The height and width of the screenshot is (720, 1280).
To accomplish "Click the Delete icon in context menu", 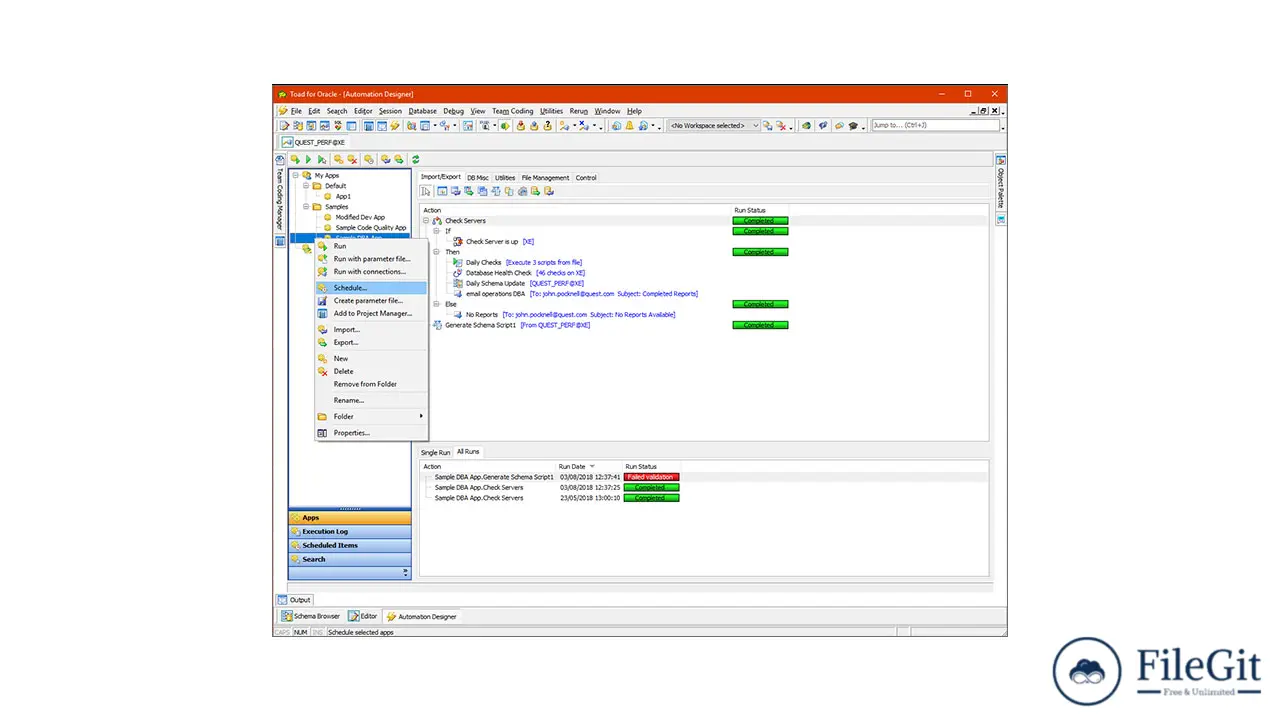I will click(322, 372).
